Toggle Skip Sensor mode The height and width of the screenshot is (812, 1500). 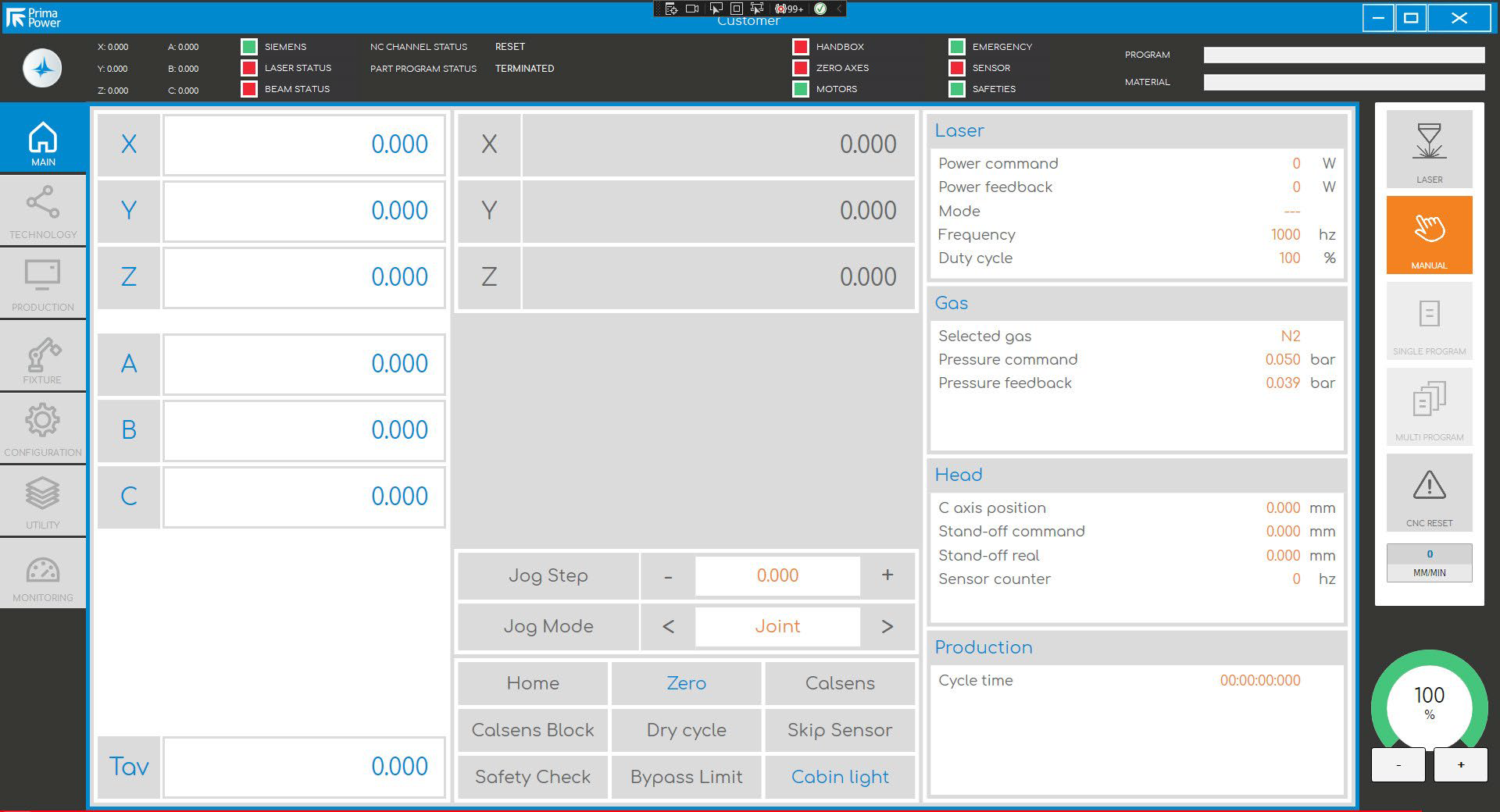pos(840,730)
